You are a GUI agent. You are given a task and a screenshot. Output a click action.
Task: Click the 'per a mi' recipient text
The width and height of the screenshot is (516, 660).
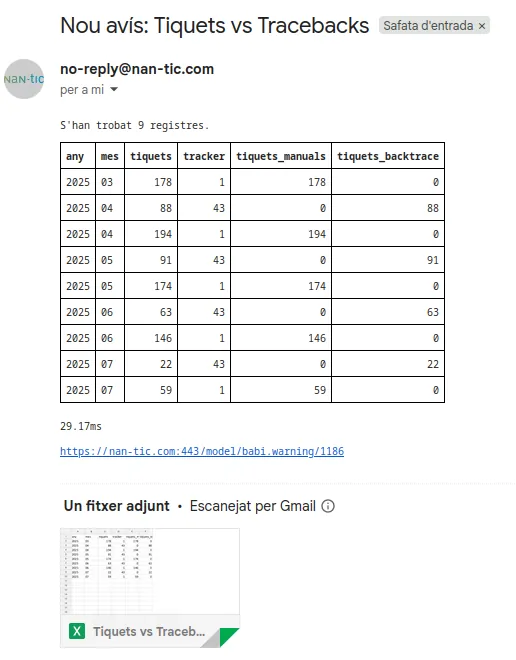pos(82,90)
